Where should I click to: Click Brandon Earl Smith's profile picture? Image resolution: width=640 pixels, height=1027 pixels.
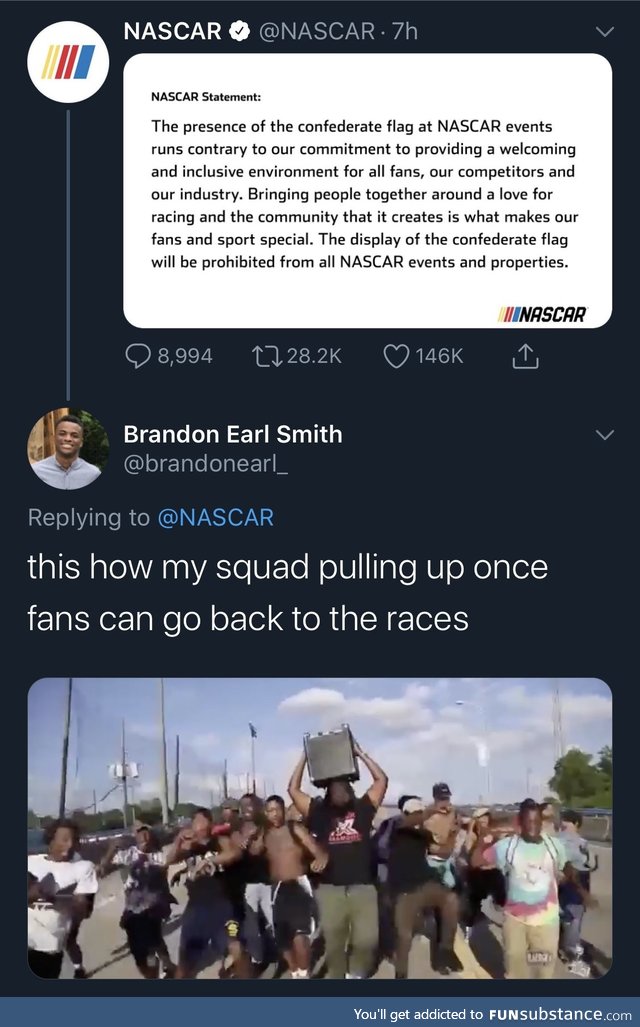point(66,449)
